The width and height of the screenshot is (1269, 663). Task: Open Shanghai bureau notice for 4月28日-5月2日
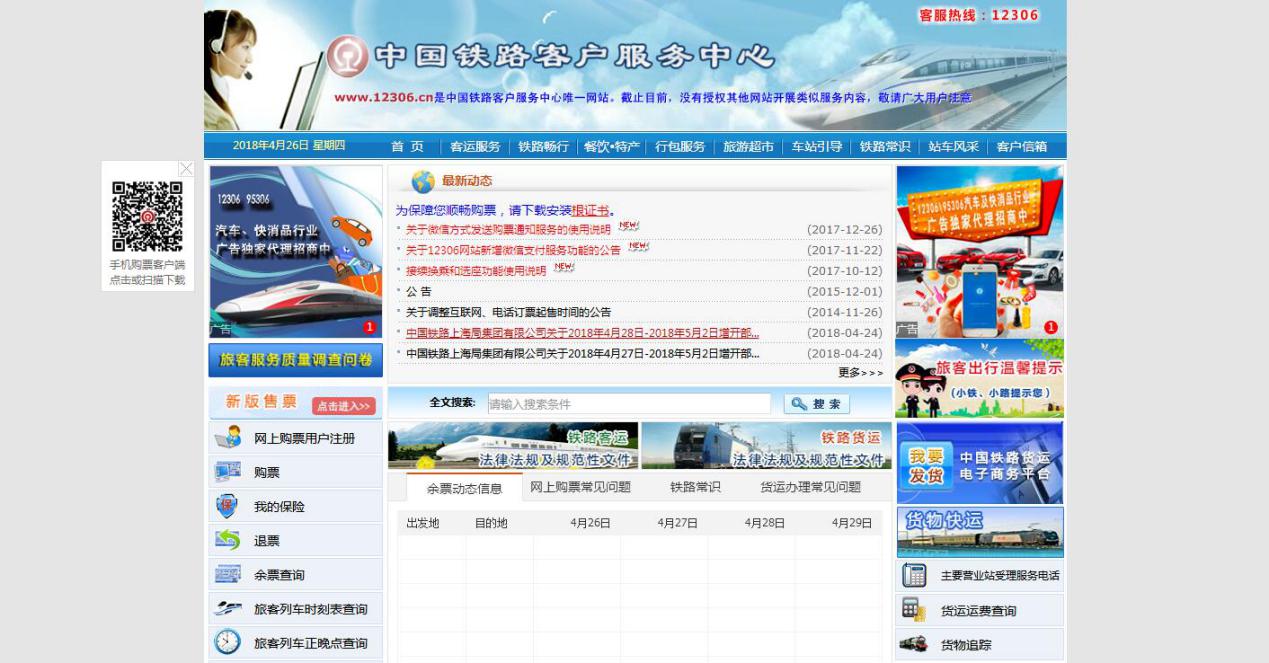[582, 333]
